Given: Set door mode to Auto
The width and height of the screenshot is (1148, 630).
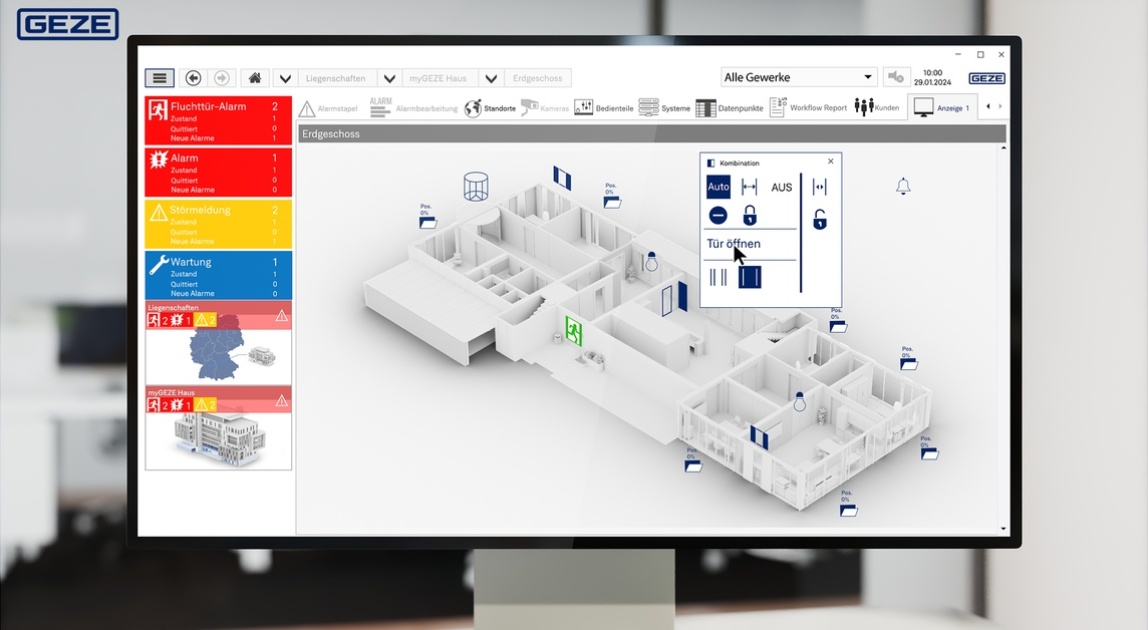Looking at the screenshot, I should [x=718, y=187].
